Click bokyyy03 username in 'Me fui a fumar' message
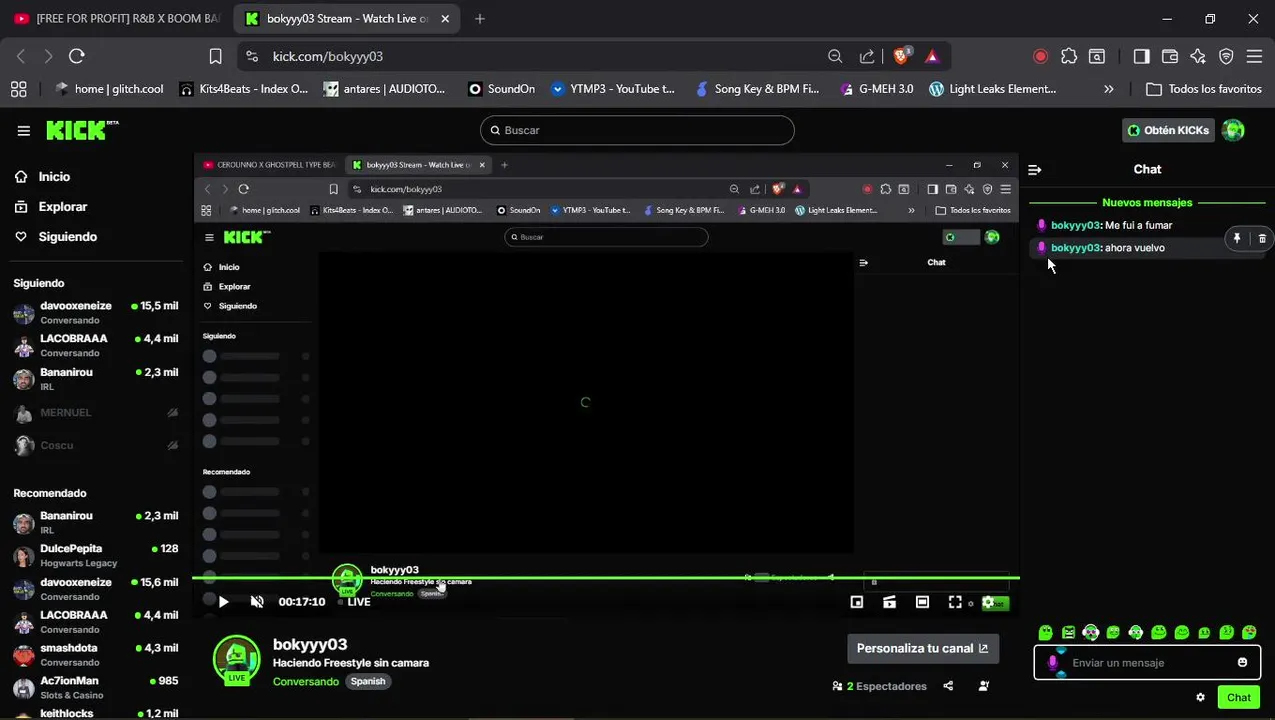Viewport: 1275px width, 720px height. pos(1075,226)
